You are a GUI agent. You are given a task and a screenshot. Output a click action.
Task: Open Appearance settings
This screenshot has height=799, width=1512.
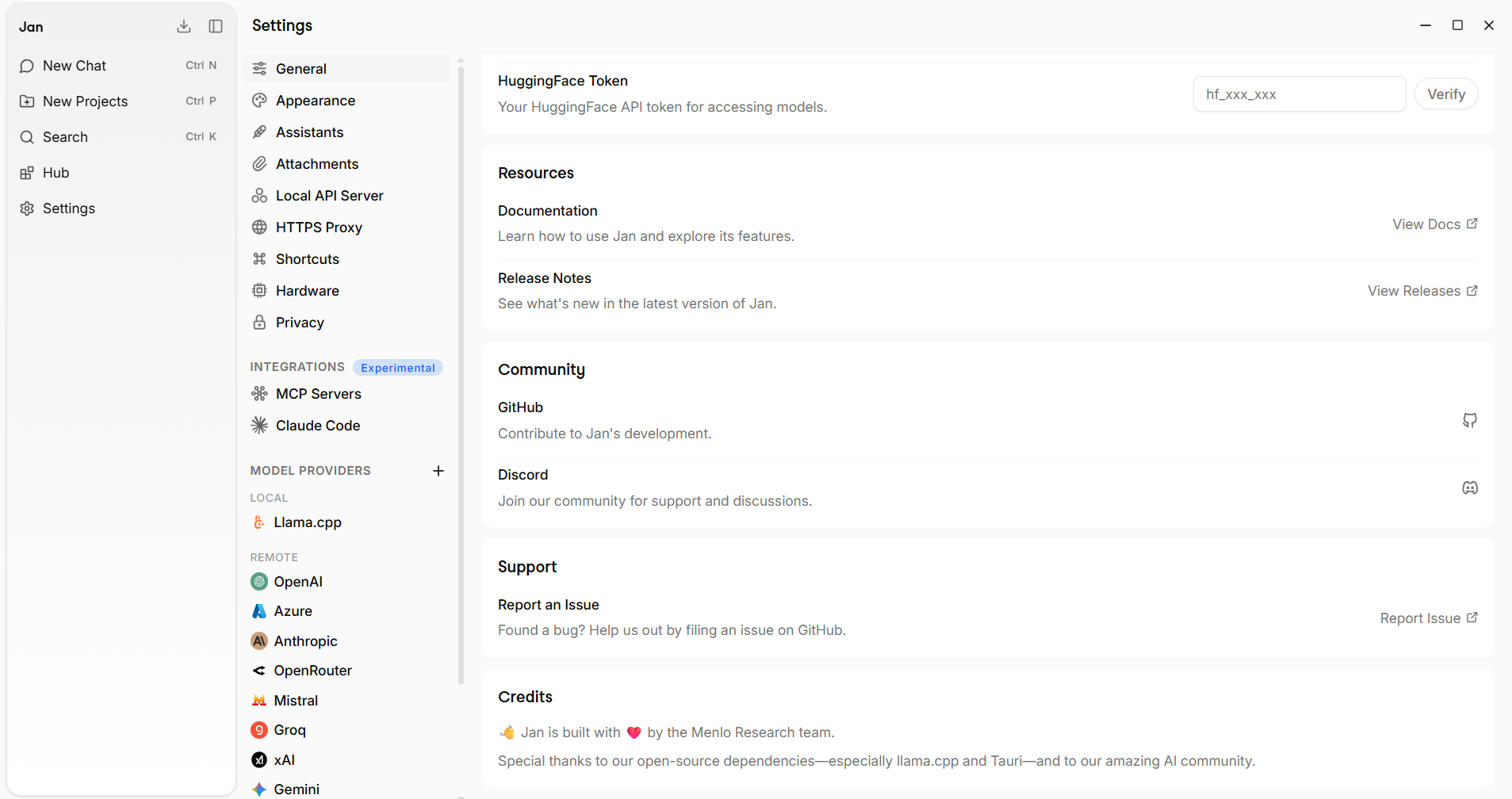[346, 101]
